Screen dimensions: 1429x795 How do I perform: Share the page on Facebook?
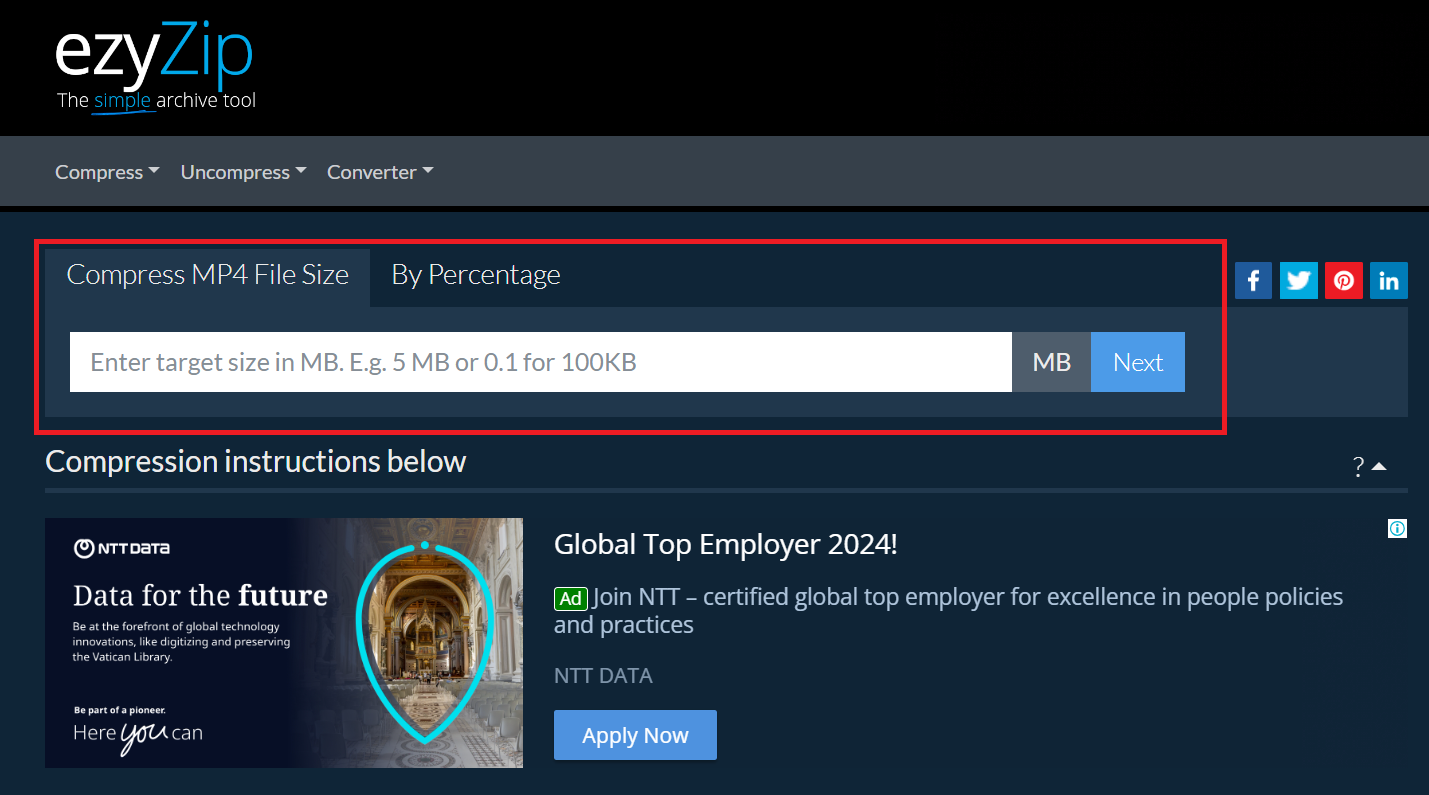(x=1252, y=280)
